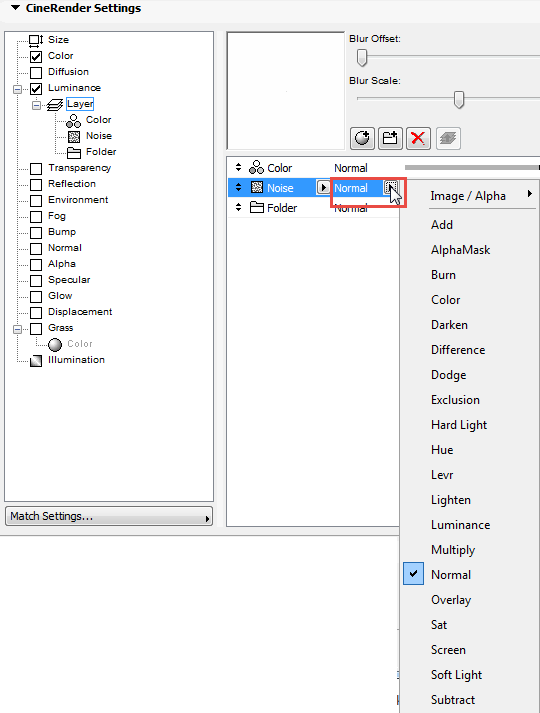Click the Noise shader icon in tree
540x713 pixels.
coord(74,136)
